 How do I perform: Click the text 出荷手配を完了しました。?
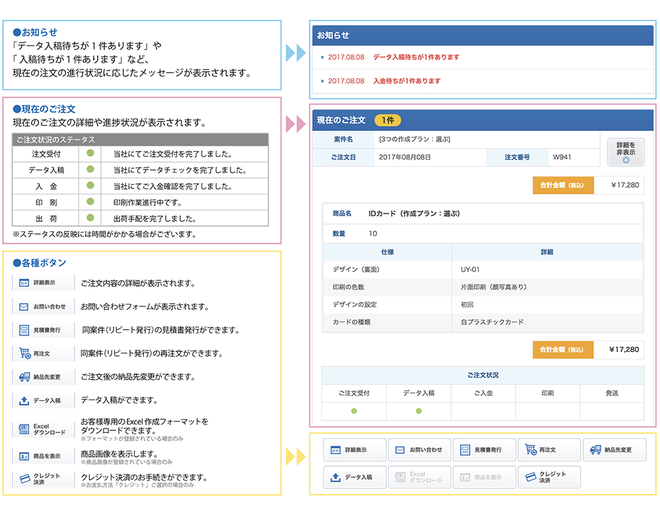click(155, 218)
